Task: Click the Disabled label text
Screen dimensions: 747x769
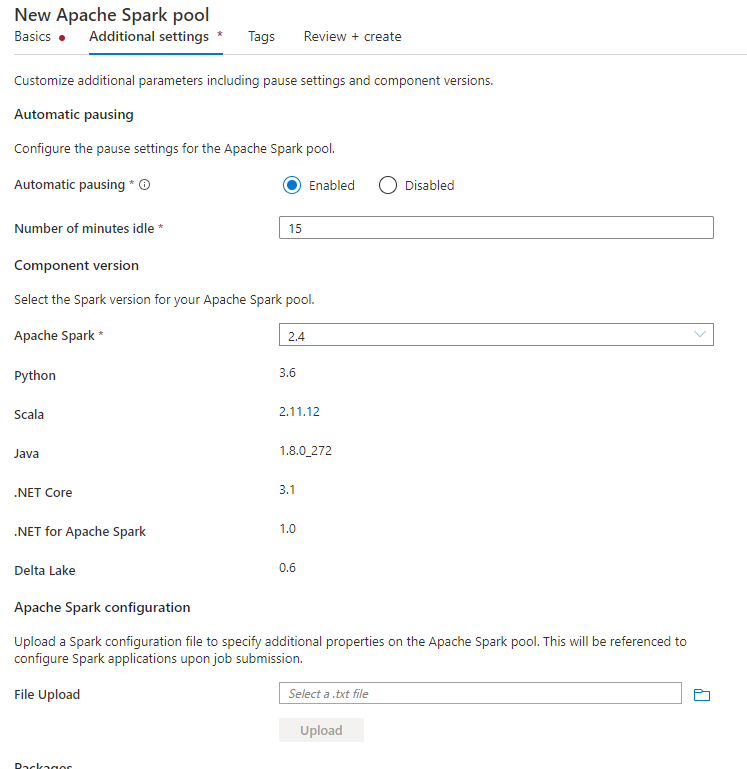Action: (429, 185)
